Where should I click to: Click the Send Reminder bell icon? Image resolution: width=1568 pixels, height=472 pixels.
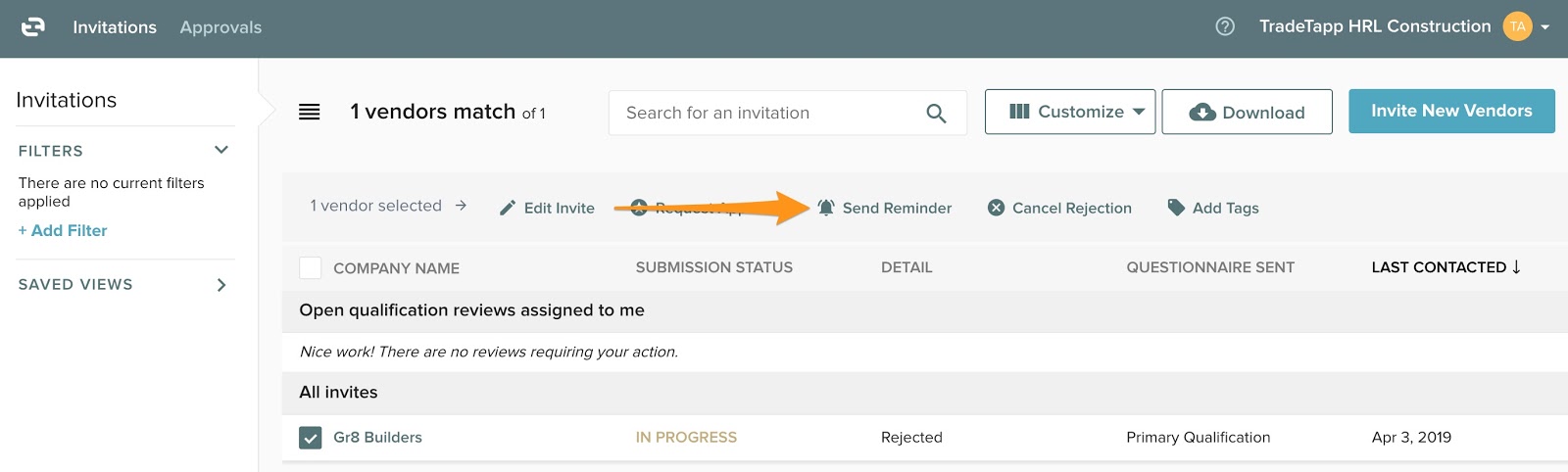tap(826, 208)
